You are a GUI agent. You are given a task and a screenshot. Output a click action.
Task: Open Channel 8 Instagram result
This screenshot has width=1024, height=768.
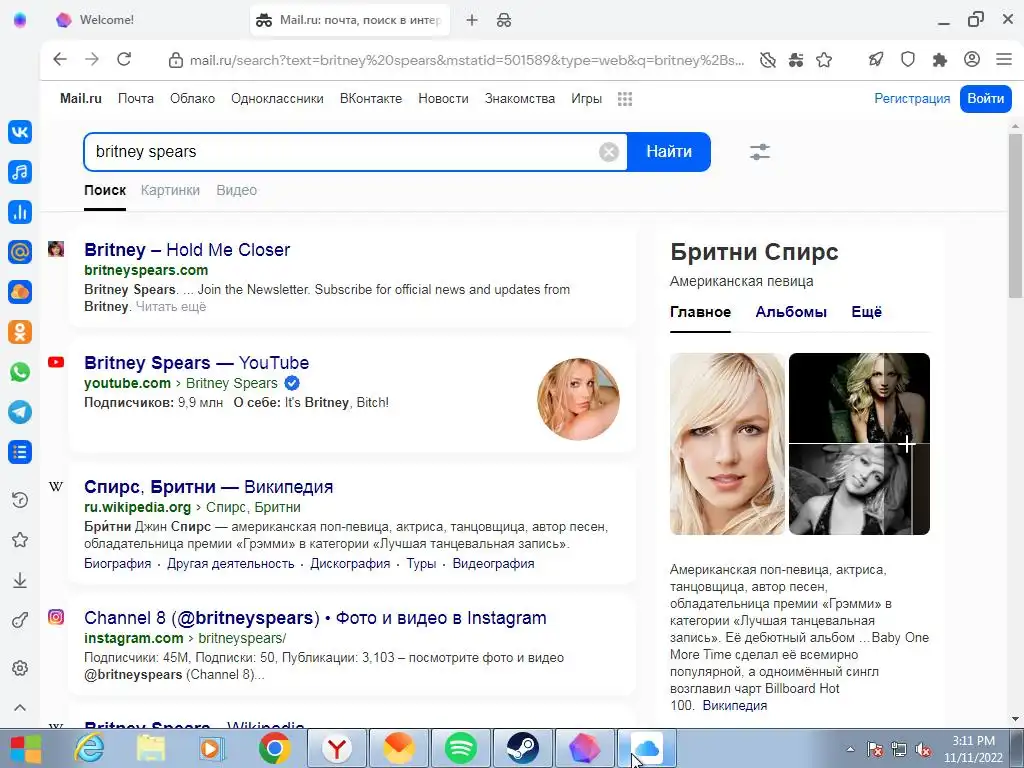[x=315, y=618]
